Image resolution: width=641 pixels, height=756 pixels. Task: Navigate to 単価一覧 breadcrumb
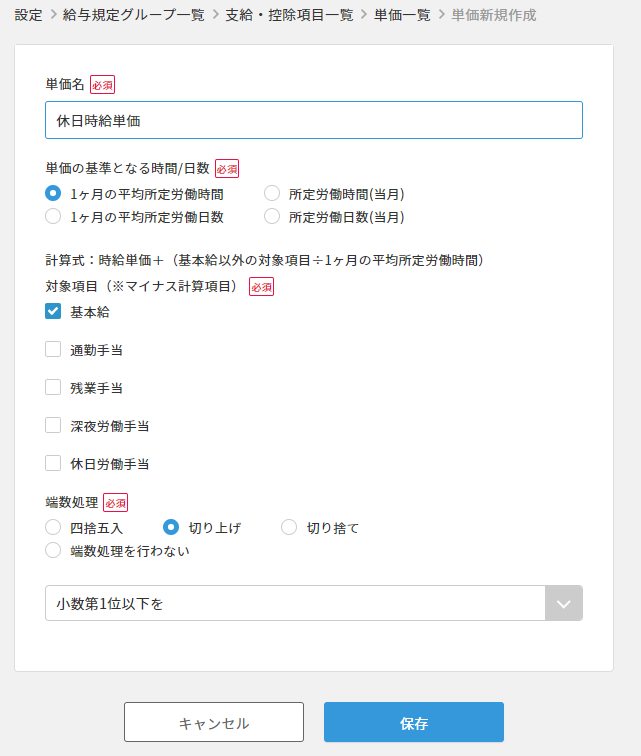pyautogui.click(x=401, y=15)
